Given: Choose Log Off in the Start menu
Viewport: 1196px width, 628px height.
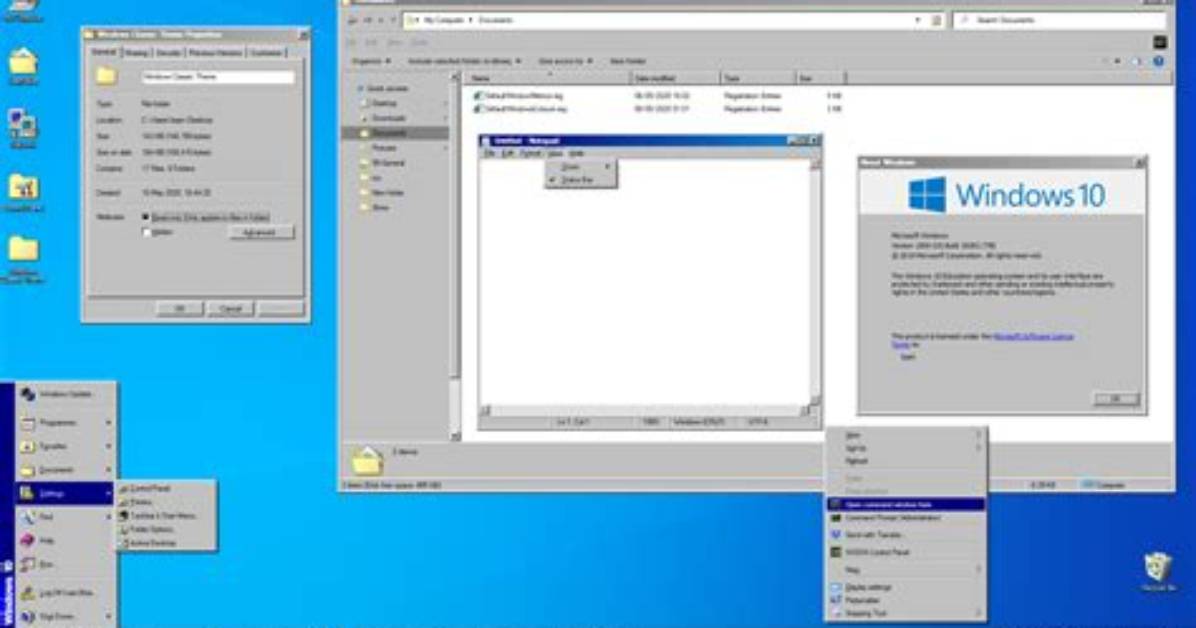Looking at the screenshot, I should point(65,592).
